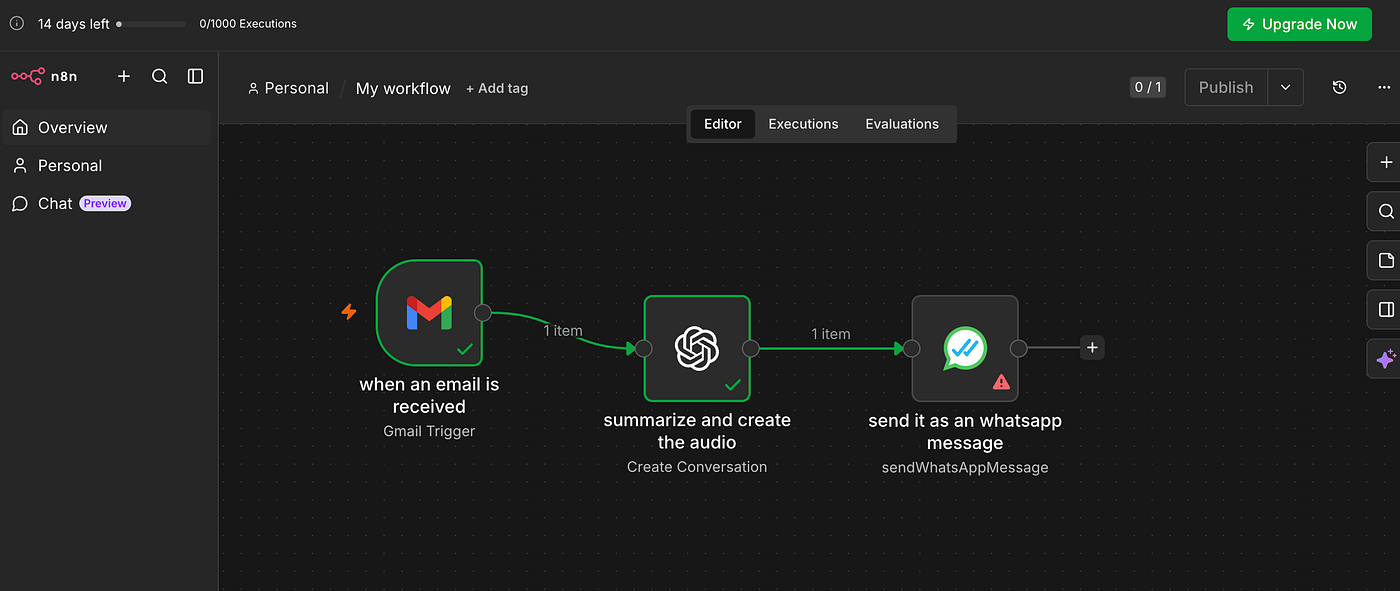This screenshot has width=1400, height=591.
Task: Select the Gmail Trigger node
Action: tap(429, 313)
